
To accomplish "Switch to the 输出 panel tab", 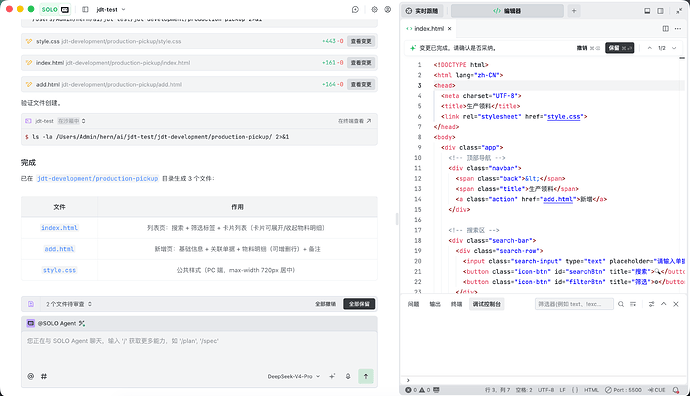I will 435,304.
